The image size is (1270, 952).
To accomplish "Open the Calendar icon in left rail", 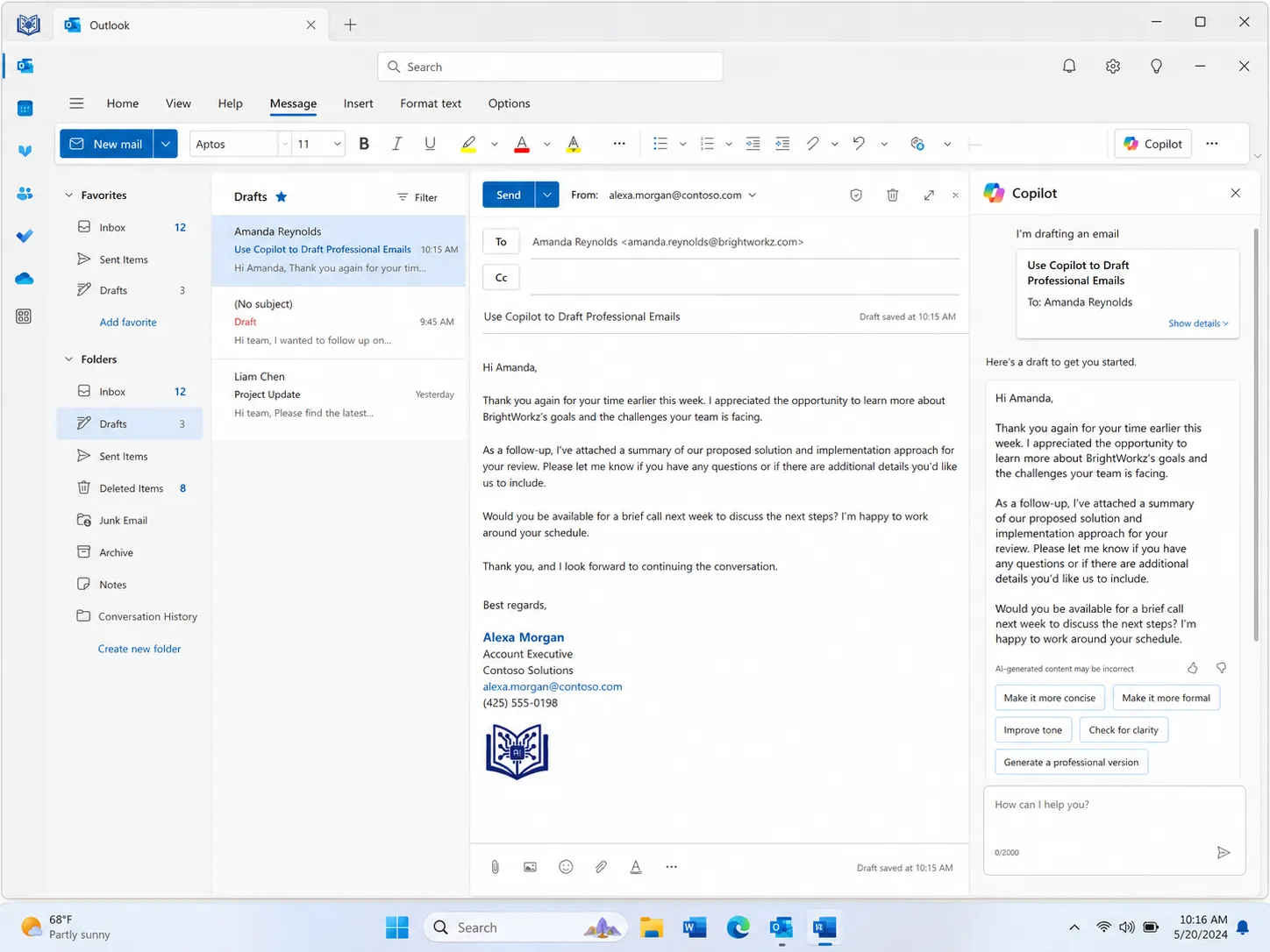I will (25, 109).
